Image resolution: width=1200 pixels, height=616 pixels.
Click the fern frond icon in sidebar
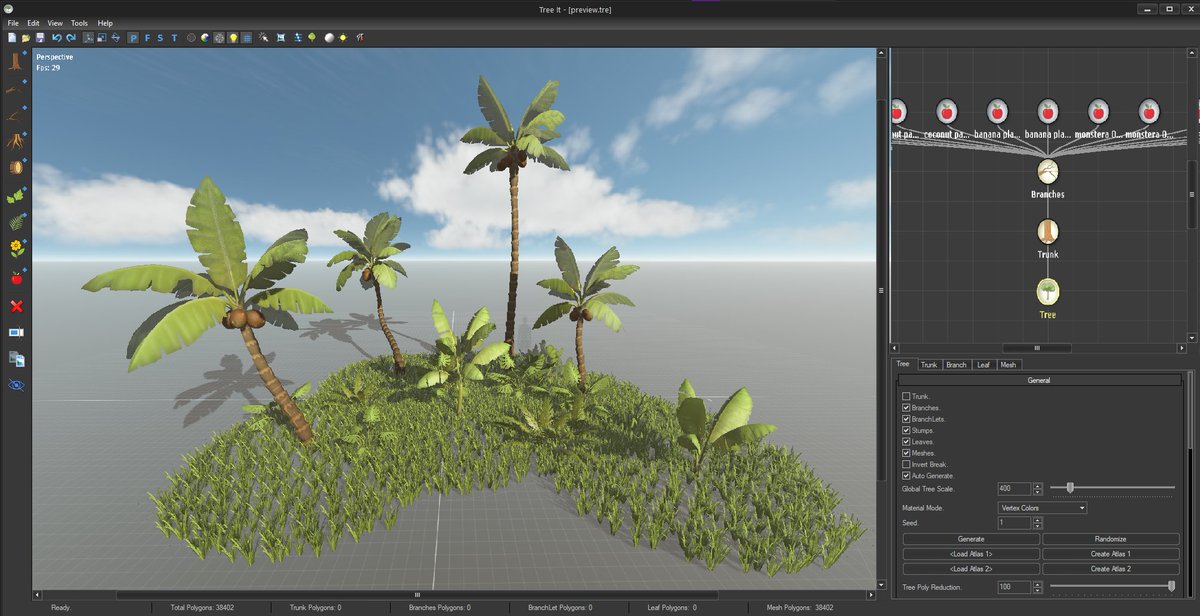(x=16, y=221)
